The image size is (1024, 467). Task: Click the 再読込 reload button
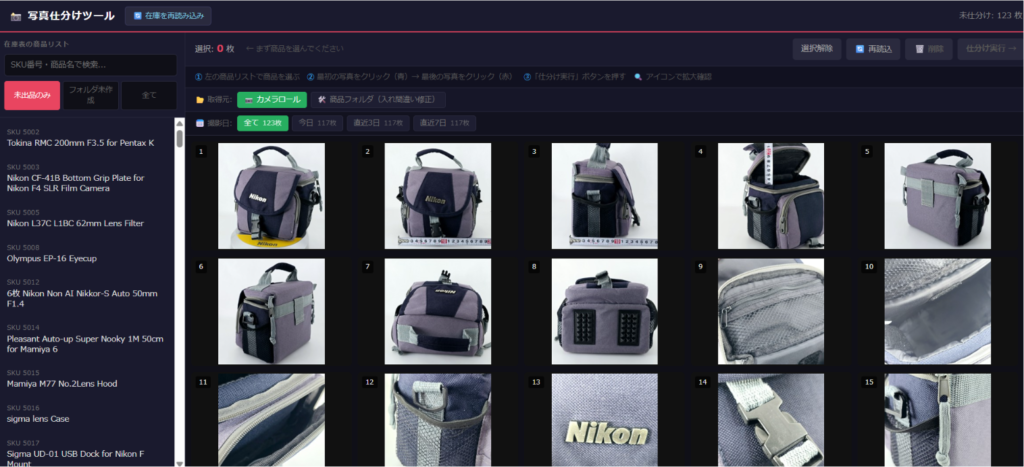coord(873,49)
